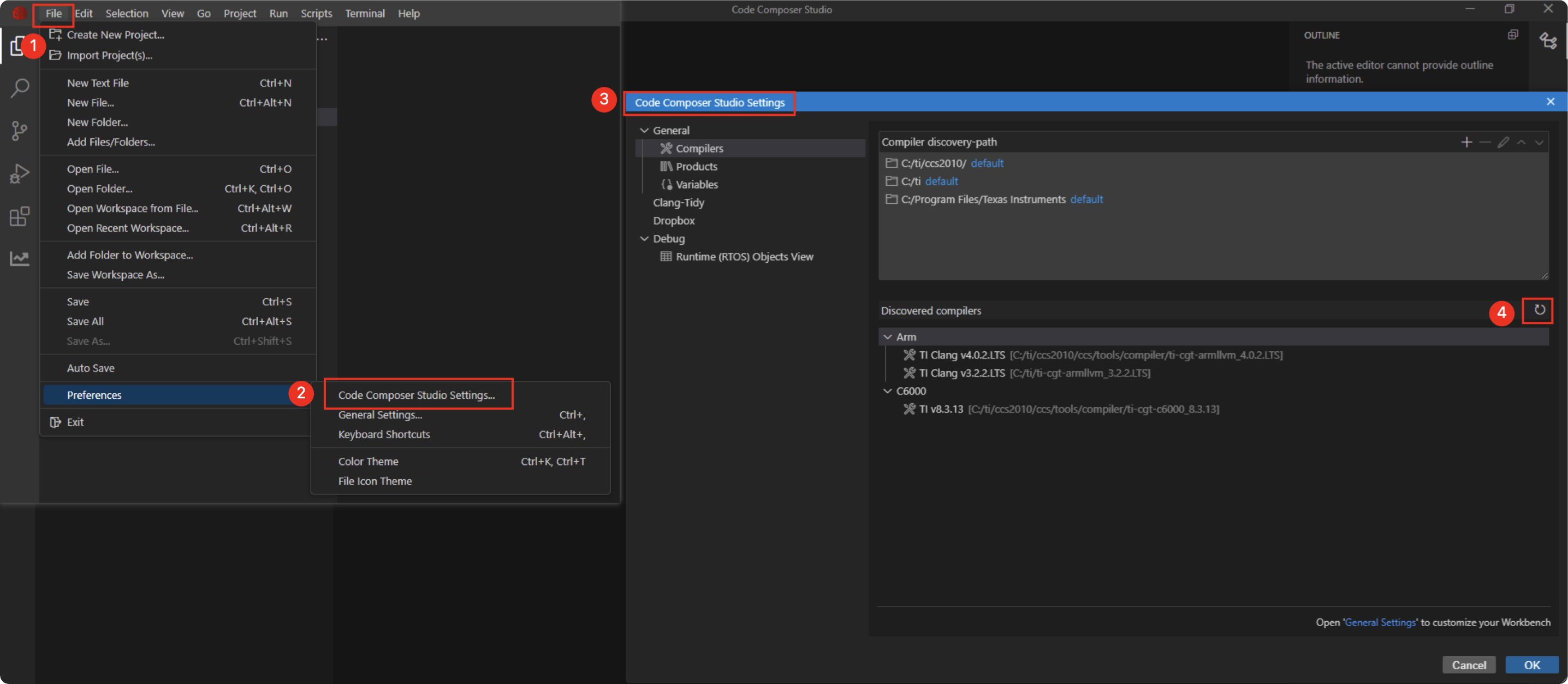The height and width of the screenshot is (684, 1568).
Task: Close the Code Composer Studio Settings dialog
Action: [1551, 102]
